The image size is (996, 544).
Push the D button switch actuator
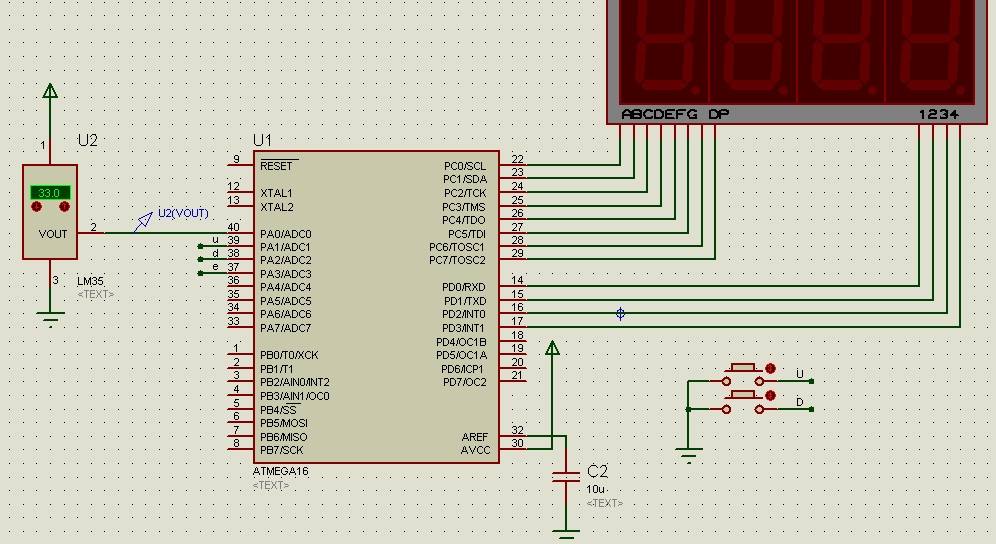(743, 395)
